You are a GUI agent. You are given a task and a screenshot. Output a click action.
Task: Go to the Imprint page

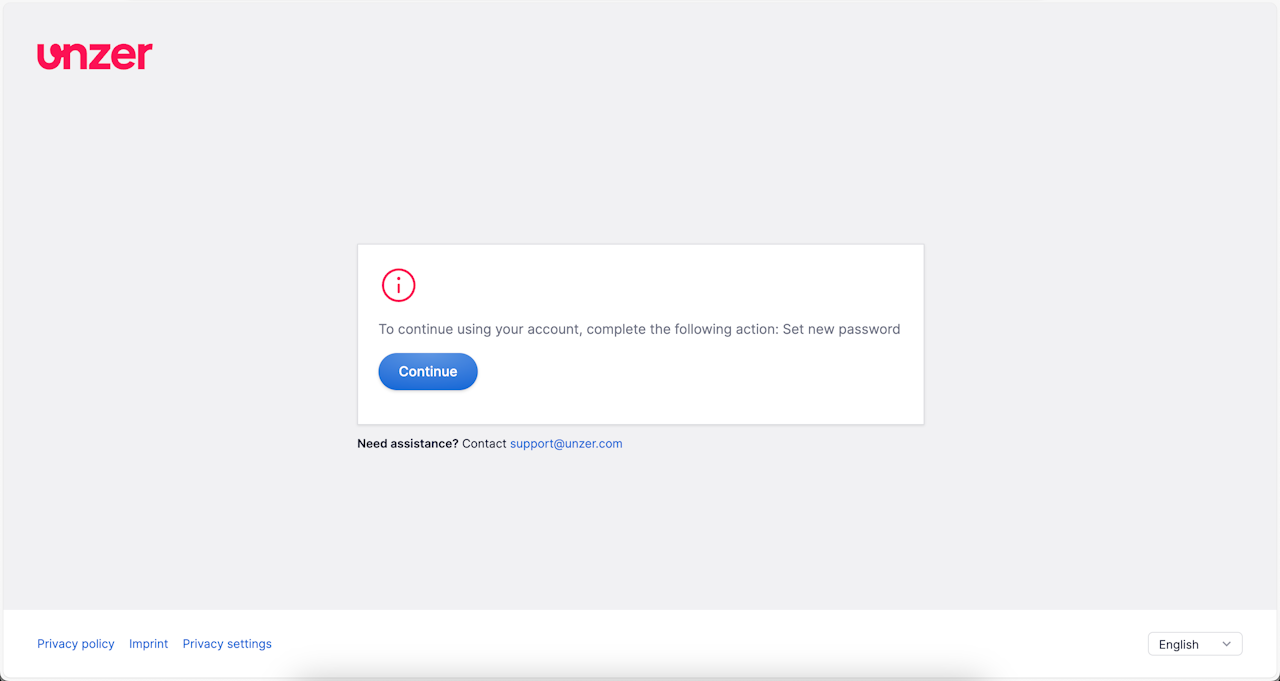(148, 644)
